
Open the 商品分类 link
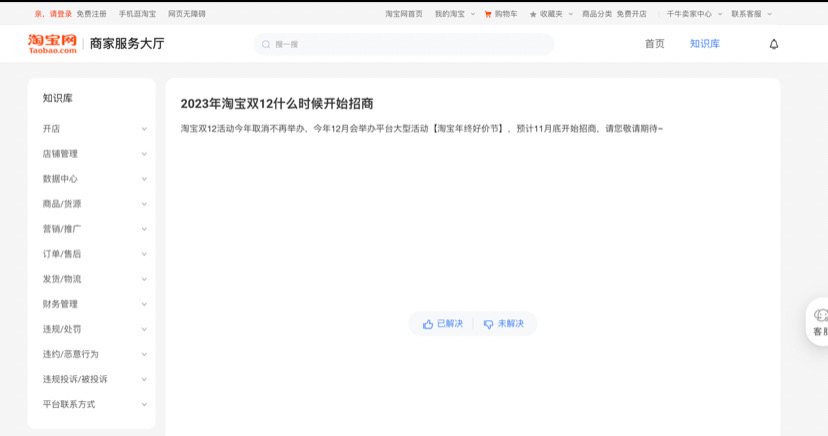point(597,14)
